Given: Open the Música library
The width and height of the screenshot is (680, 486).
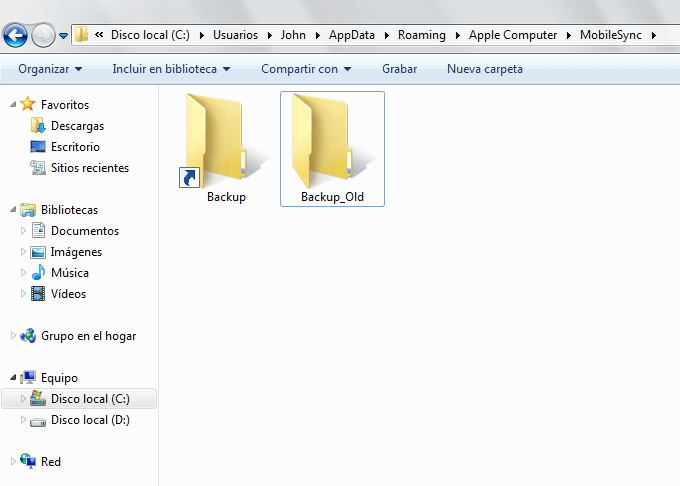Looking at the screenshot, I should coord(69,273).
